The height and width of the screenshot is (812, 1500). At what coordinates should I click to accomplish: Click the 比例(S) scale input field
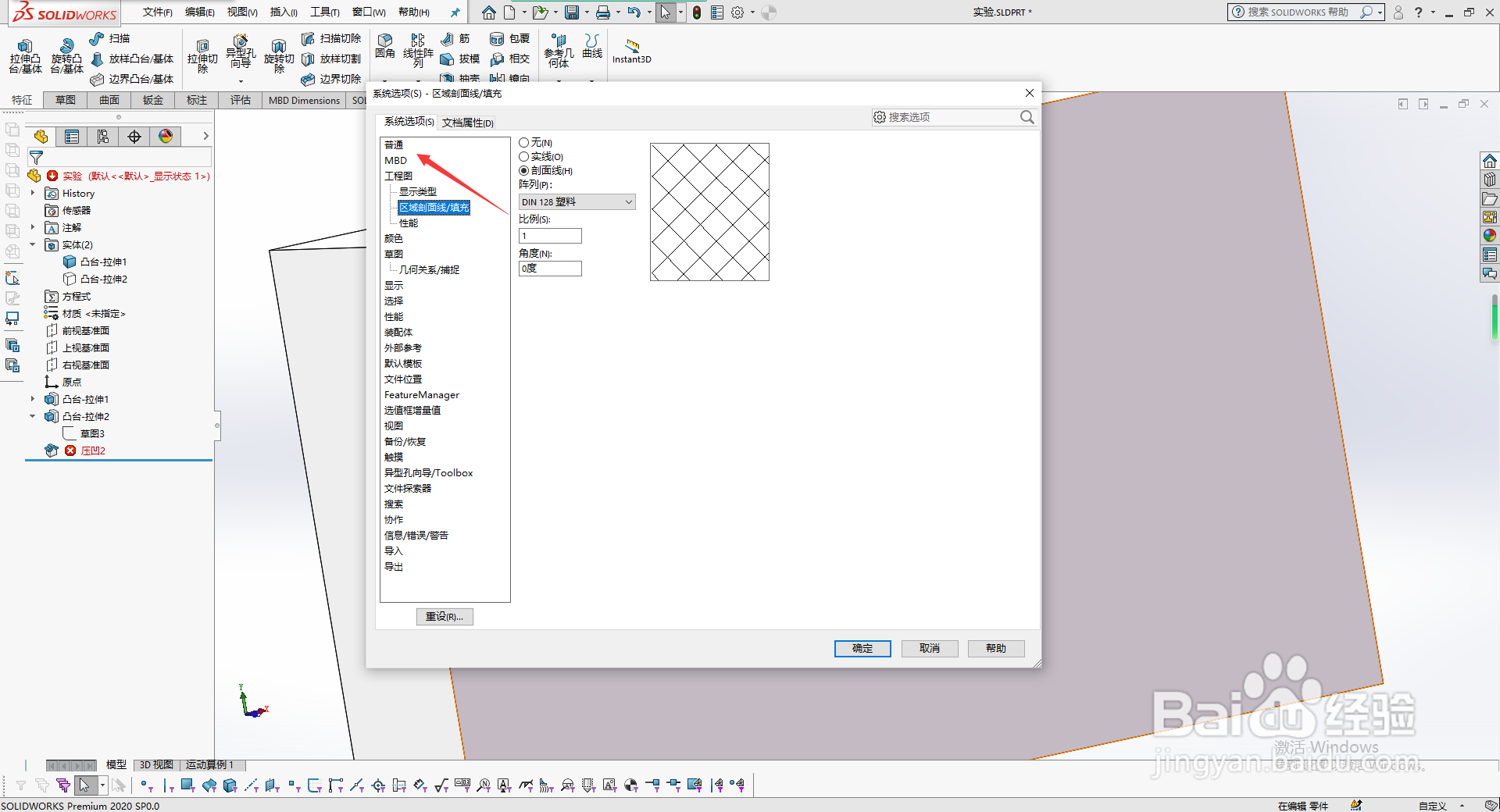tap(550, 235)
